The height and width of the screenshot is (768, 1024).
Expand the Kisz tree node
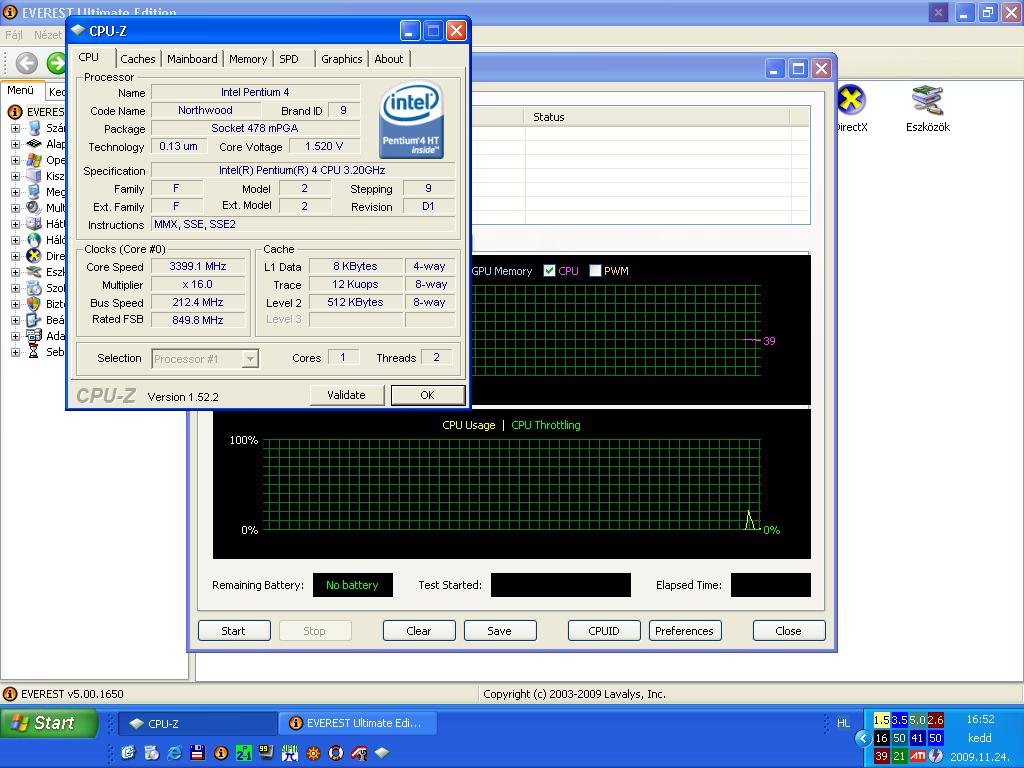tap(15, 176)
